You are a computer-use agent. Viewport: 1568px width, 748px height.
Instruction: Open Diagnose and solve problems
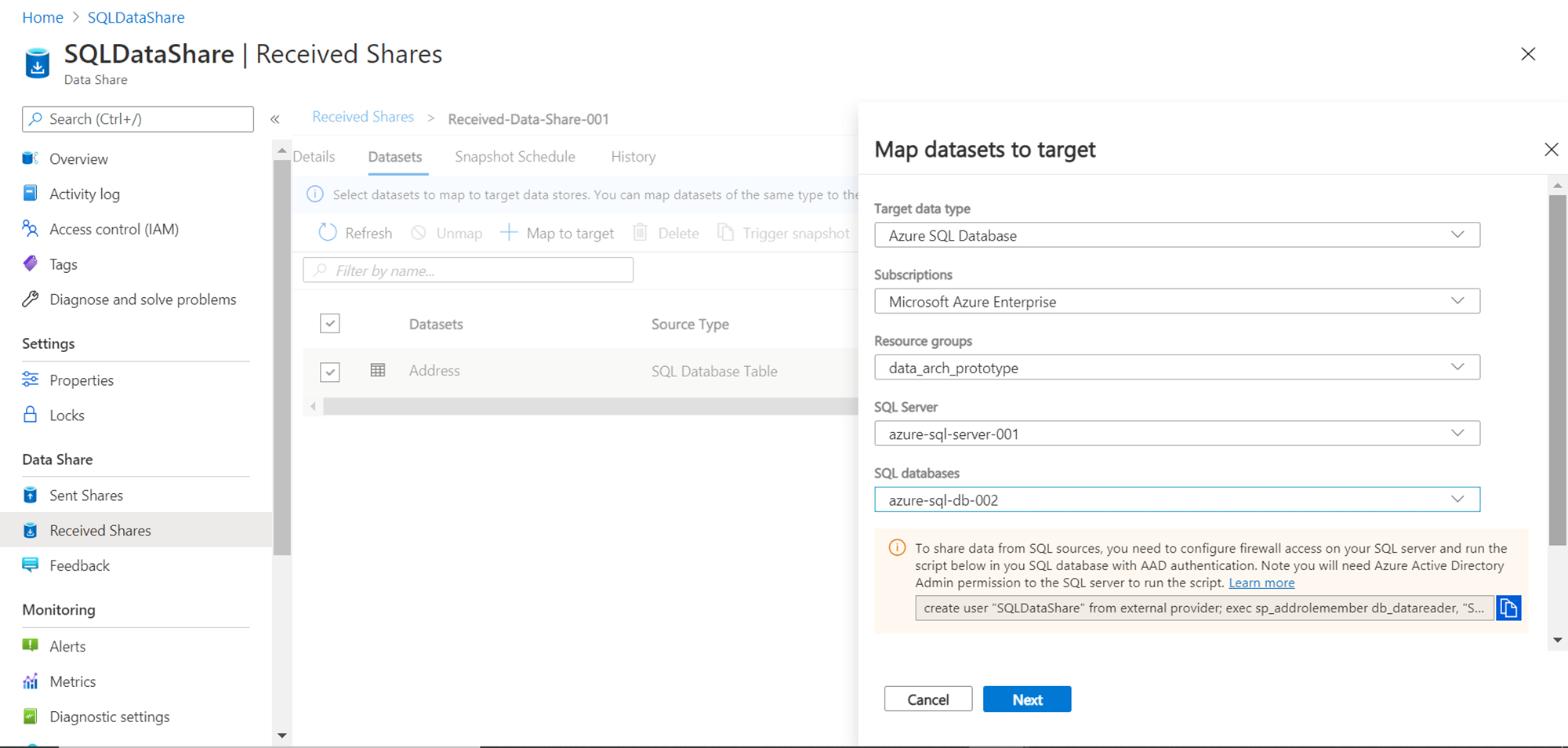[x=142, y=300]
